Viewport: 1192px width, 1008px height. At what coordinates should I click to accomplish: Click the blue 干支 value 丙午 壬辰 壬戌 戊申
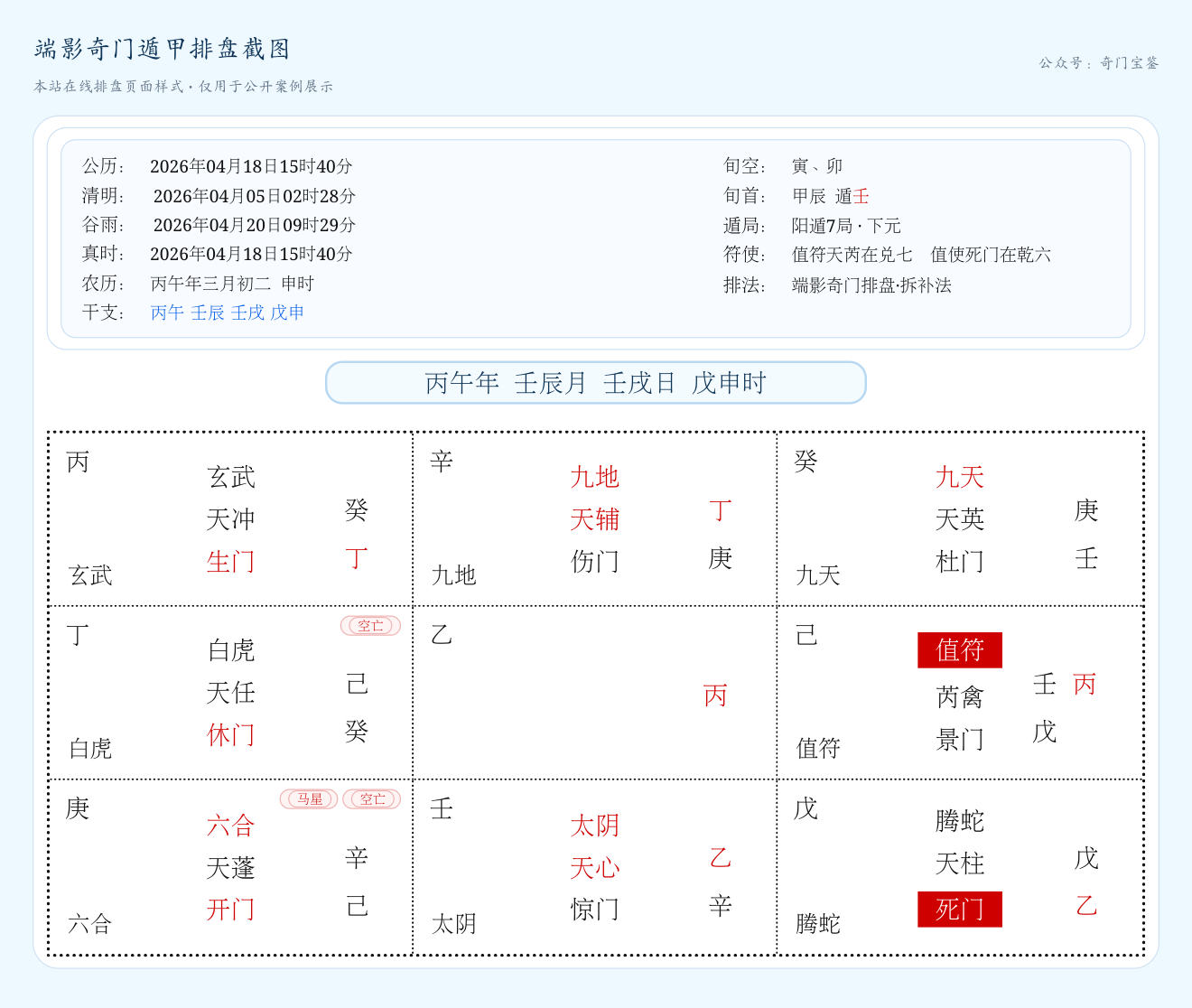click(x=228, y=313)
